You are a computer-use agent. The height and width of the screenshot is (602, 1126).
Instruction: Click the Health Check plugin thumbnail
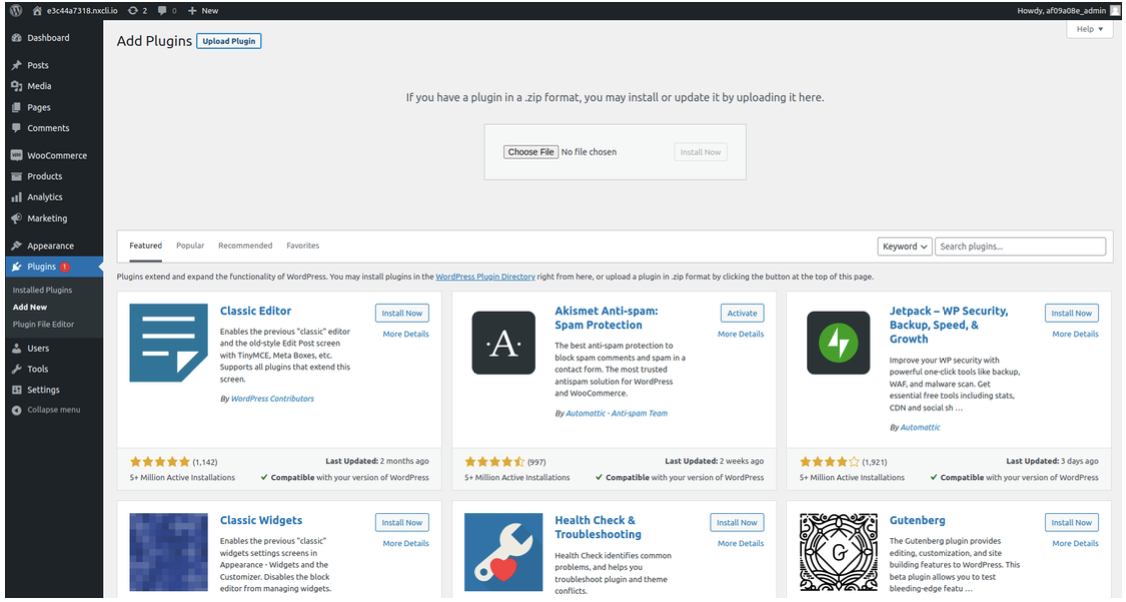503,552
